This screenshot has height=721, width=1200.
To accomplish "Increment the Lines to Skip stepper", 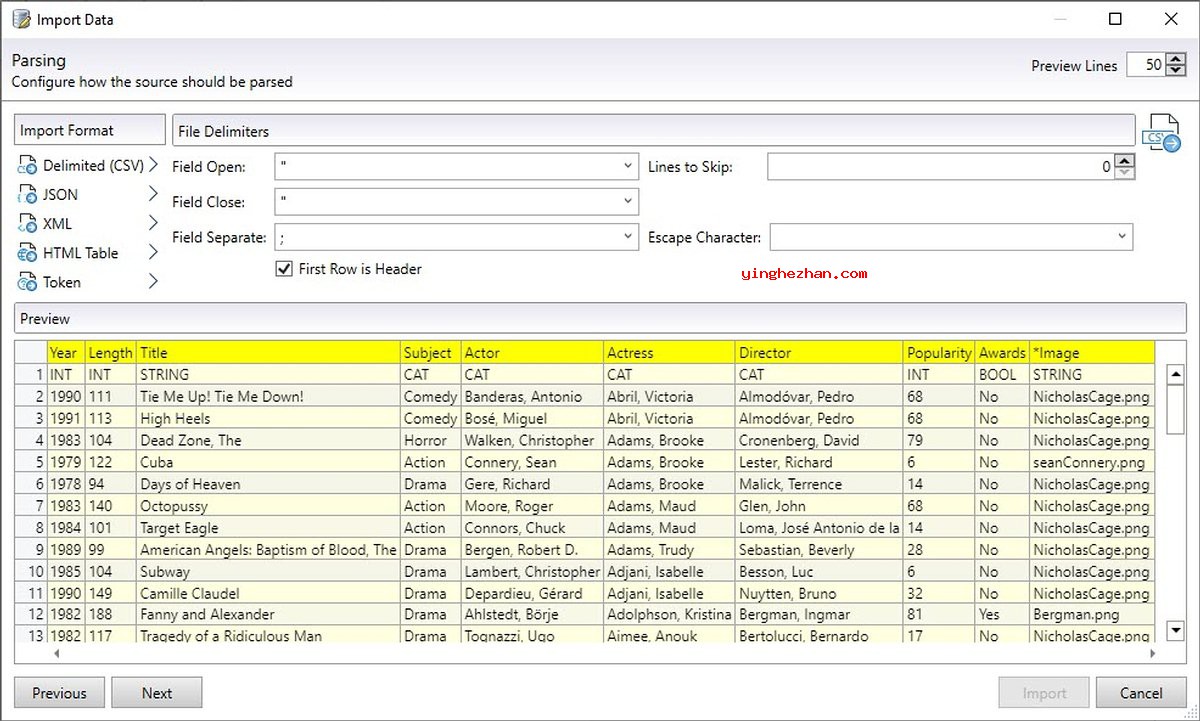I will click(1125, 161).
